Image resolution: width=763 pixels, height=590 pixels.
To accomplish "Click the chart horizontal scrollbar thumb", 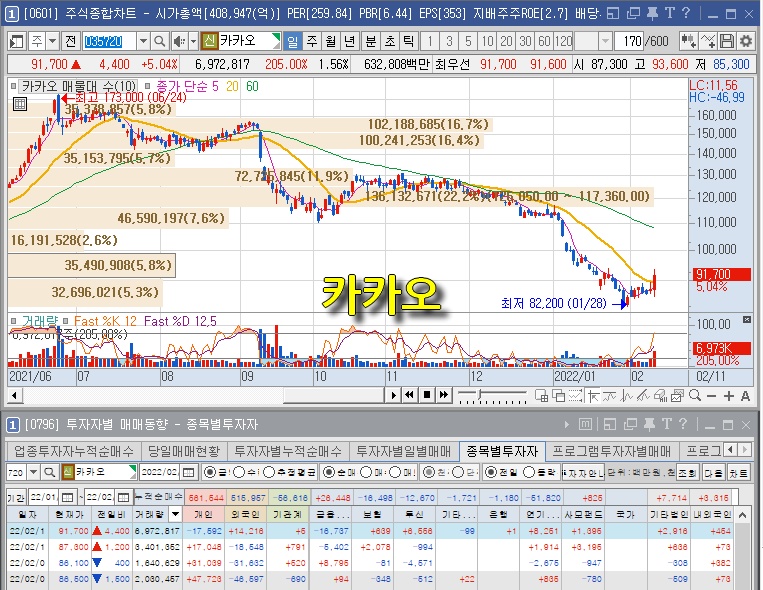I will tap(334, 395).
